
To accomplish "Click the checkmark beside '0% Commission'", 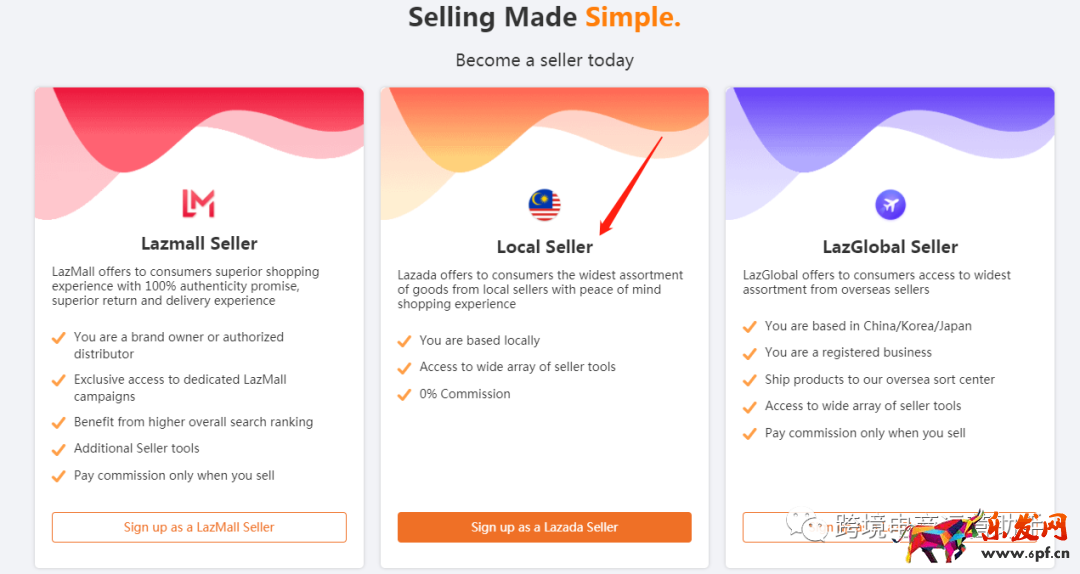I will 404,394.
